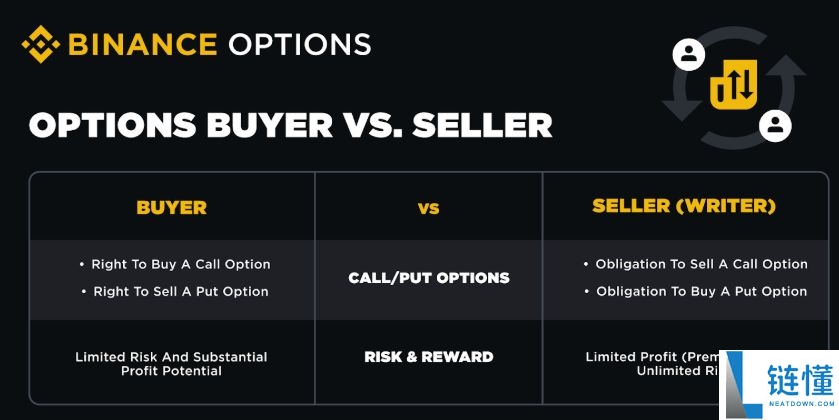Screen dimensions: 839x420
Task: Click the Binance diamond logo icon
Action: 41,44
